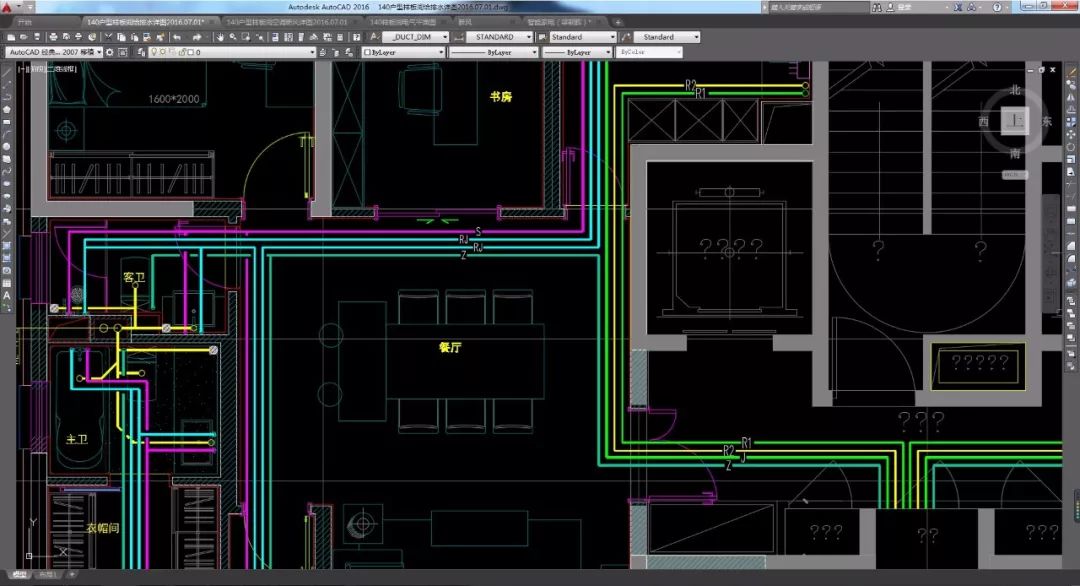The width and height of the screenshot is (1080, 586).
Task: Click the layer color swatch in layer dropdown
Action: [190, 52]
